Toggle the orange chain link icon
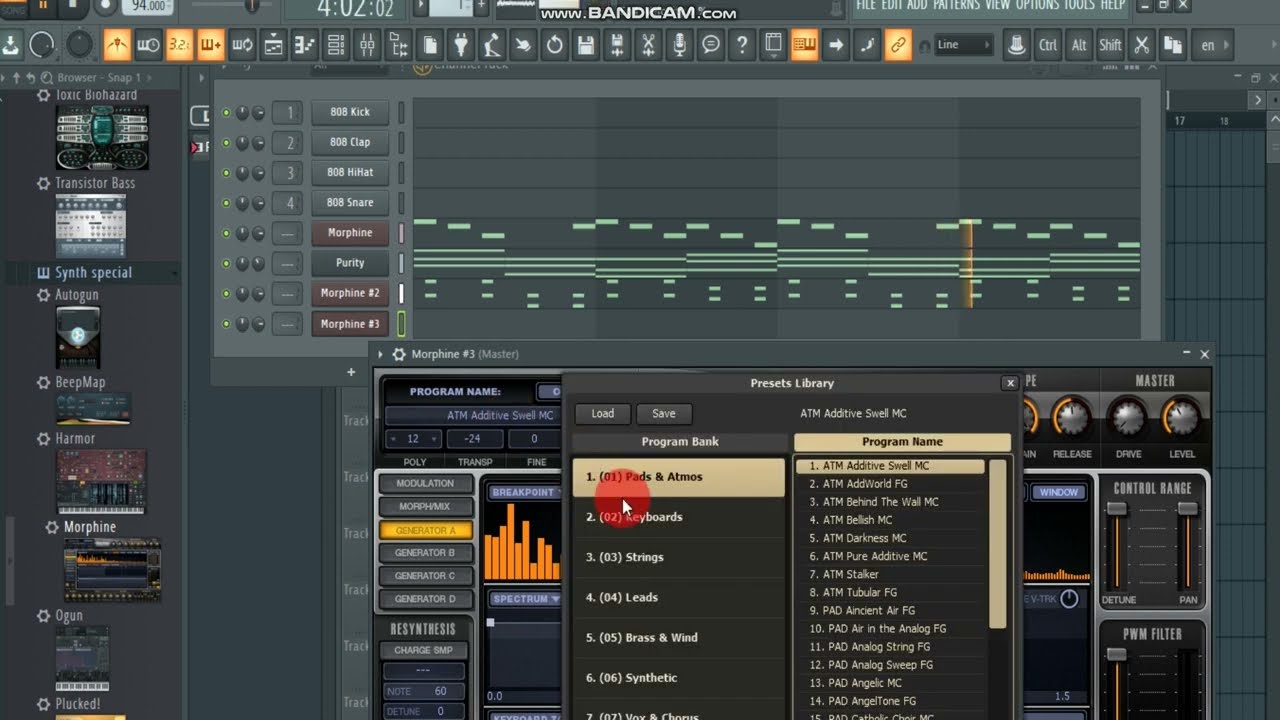1280x720 pixels. click(898, 45)
